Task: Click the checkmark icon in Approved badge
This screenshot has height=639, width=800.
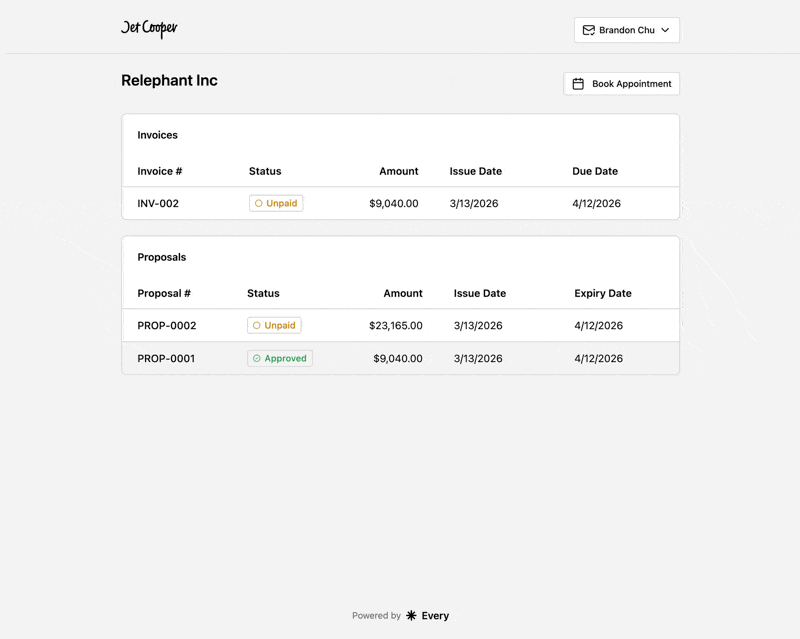Action: point(257,358)
